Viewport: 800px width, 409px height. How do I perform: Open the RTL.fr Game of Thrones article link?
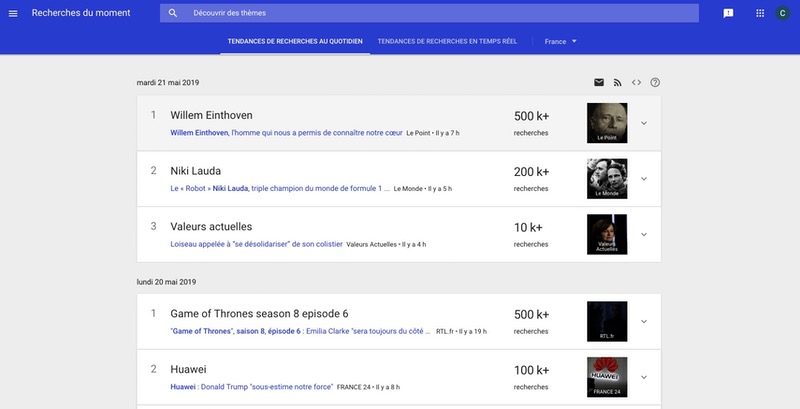click(x=300, y=331)
